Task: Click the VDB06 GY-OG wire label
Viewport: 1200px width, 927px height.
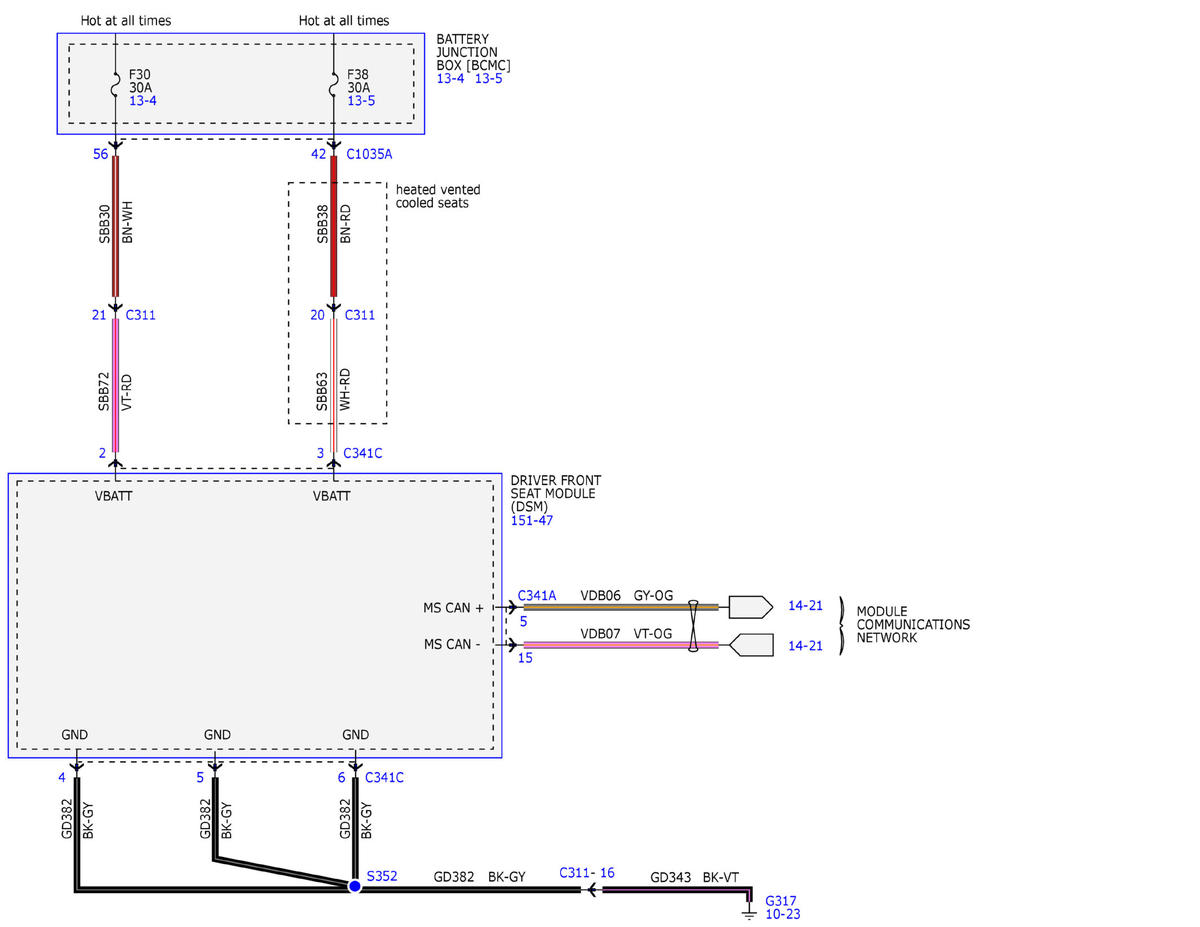Action: (627, 595)
